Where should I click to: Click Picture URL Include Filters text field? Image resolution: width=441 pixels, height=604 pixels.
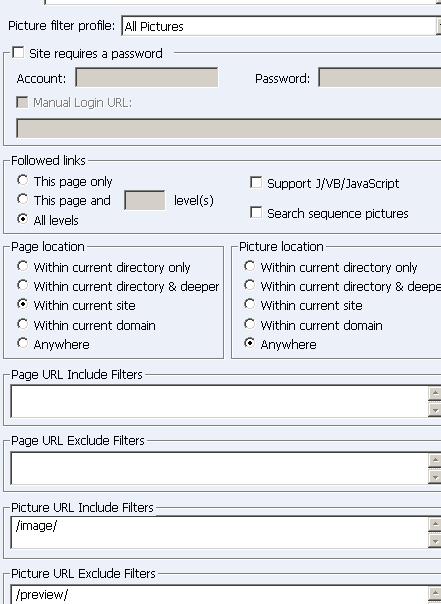click(220, 532)
